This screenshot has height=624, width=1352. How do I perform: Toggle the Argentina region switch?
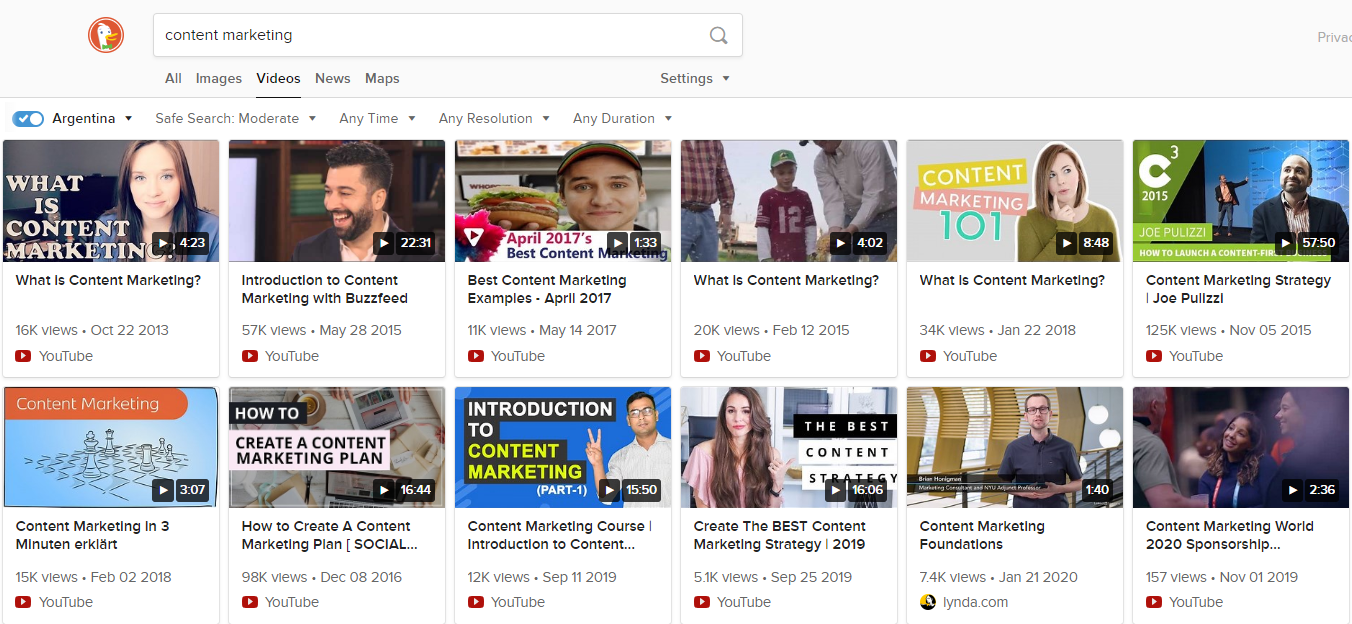(x=28, y=118)
